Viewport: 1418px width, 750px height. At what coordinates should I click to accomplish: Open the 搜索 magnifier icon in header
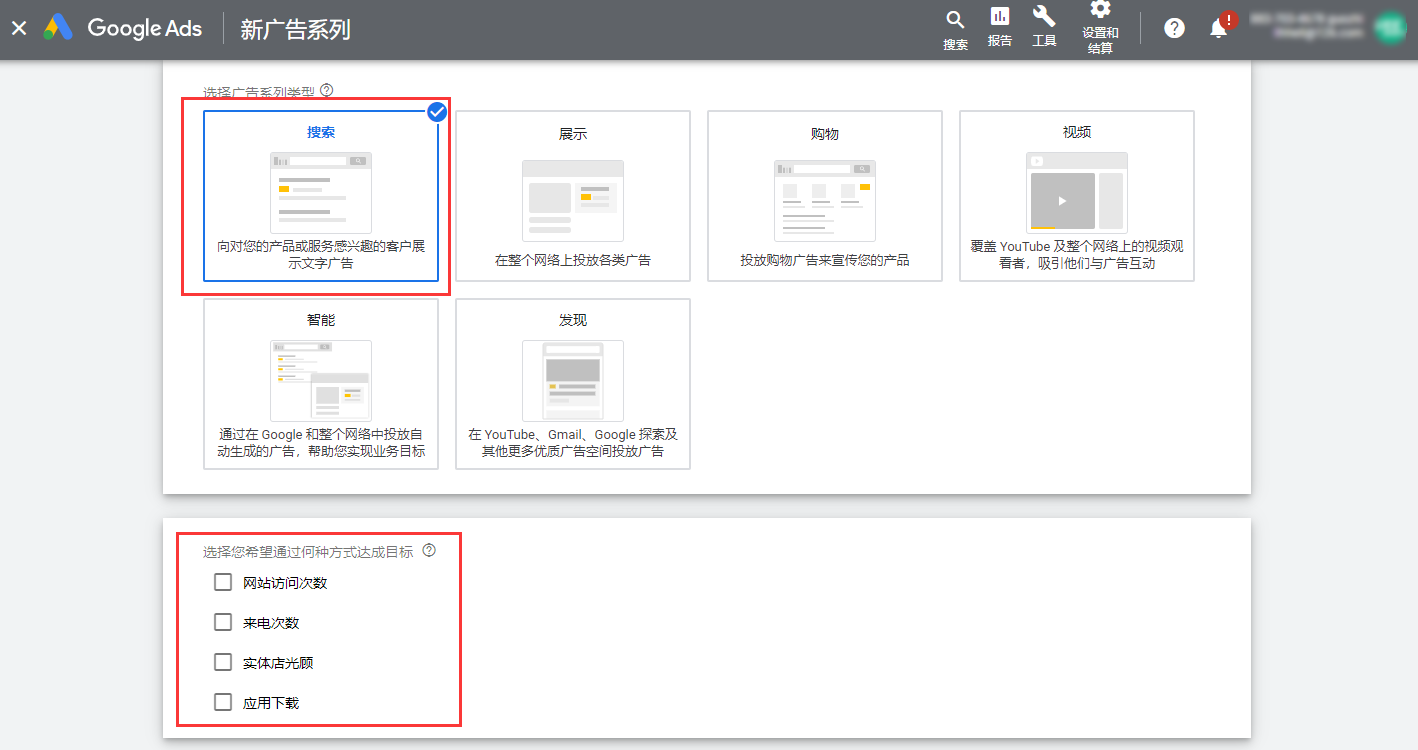coord(955,21)
